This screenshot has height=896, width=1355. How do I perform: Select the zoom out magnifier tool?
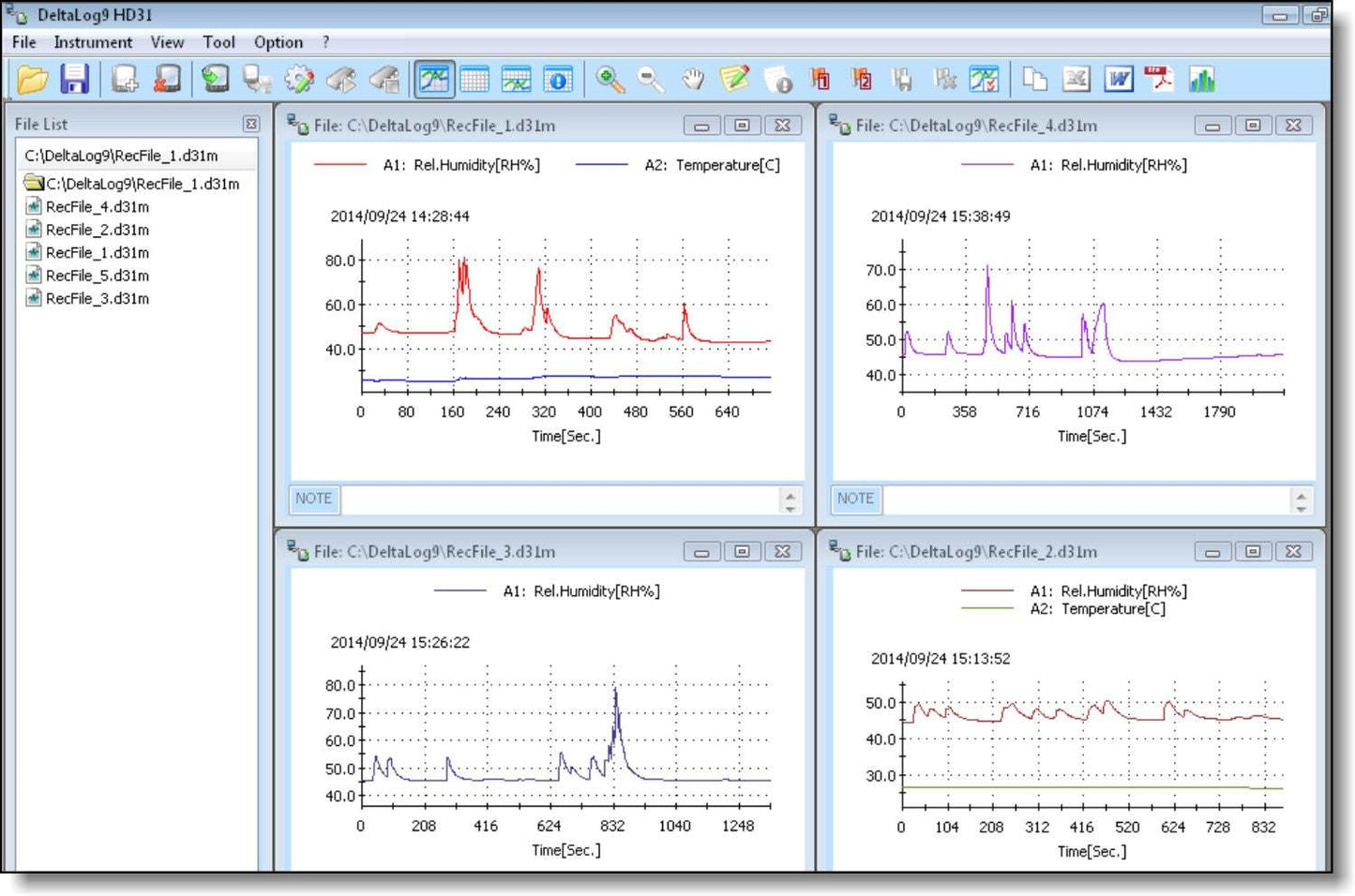(651, 80)
